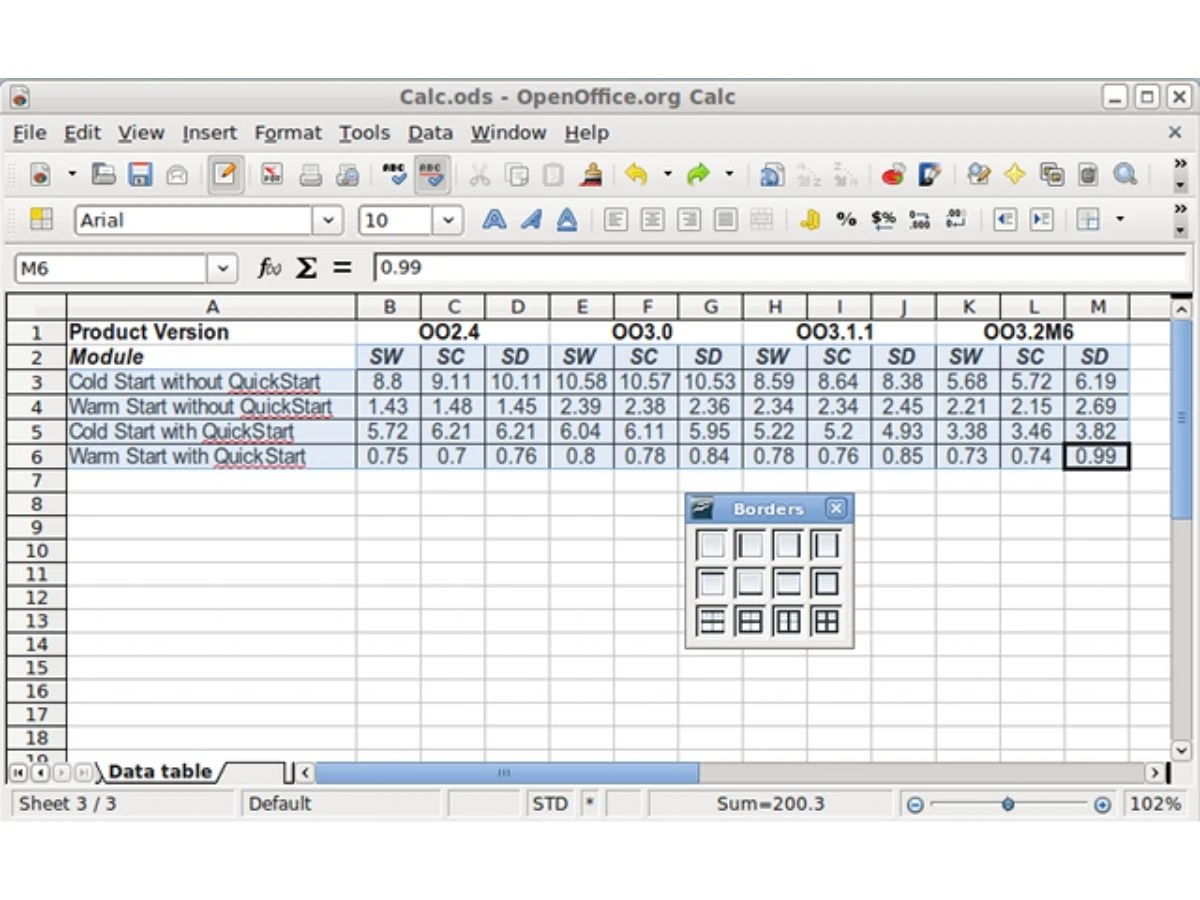1200x900 pixels.
Task: Activate the Format Paintbrush
Action: [591, 175]
